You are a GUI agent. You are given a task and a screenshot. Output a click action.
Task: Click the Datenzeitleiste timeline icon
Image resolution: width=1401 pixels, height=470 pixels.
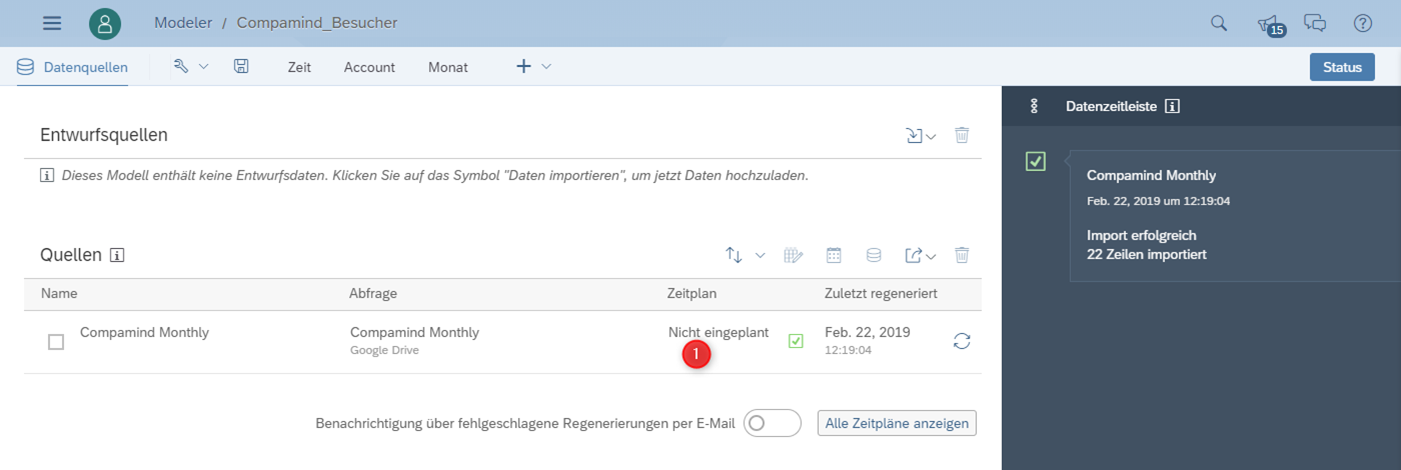coord(1034,106)
